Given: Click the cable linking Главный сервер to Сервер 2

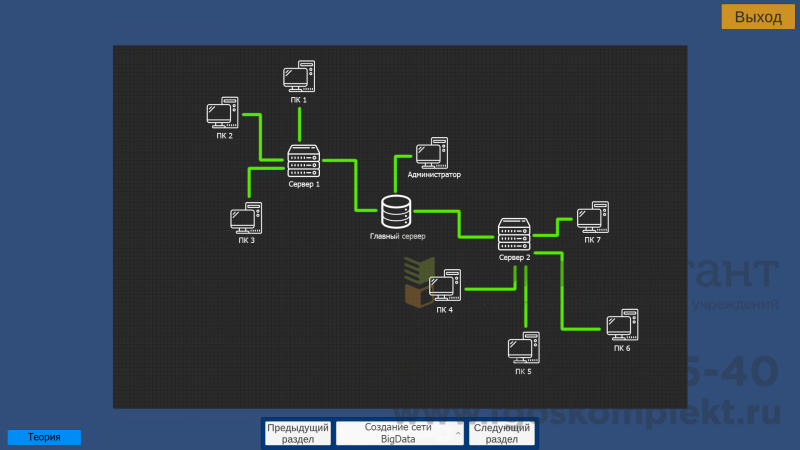Looking at the screenshot, I should pos(459,224).
